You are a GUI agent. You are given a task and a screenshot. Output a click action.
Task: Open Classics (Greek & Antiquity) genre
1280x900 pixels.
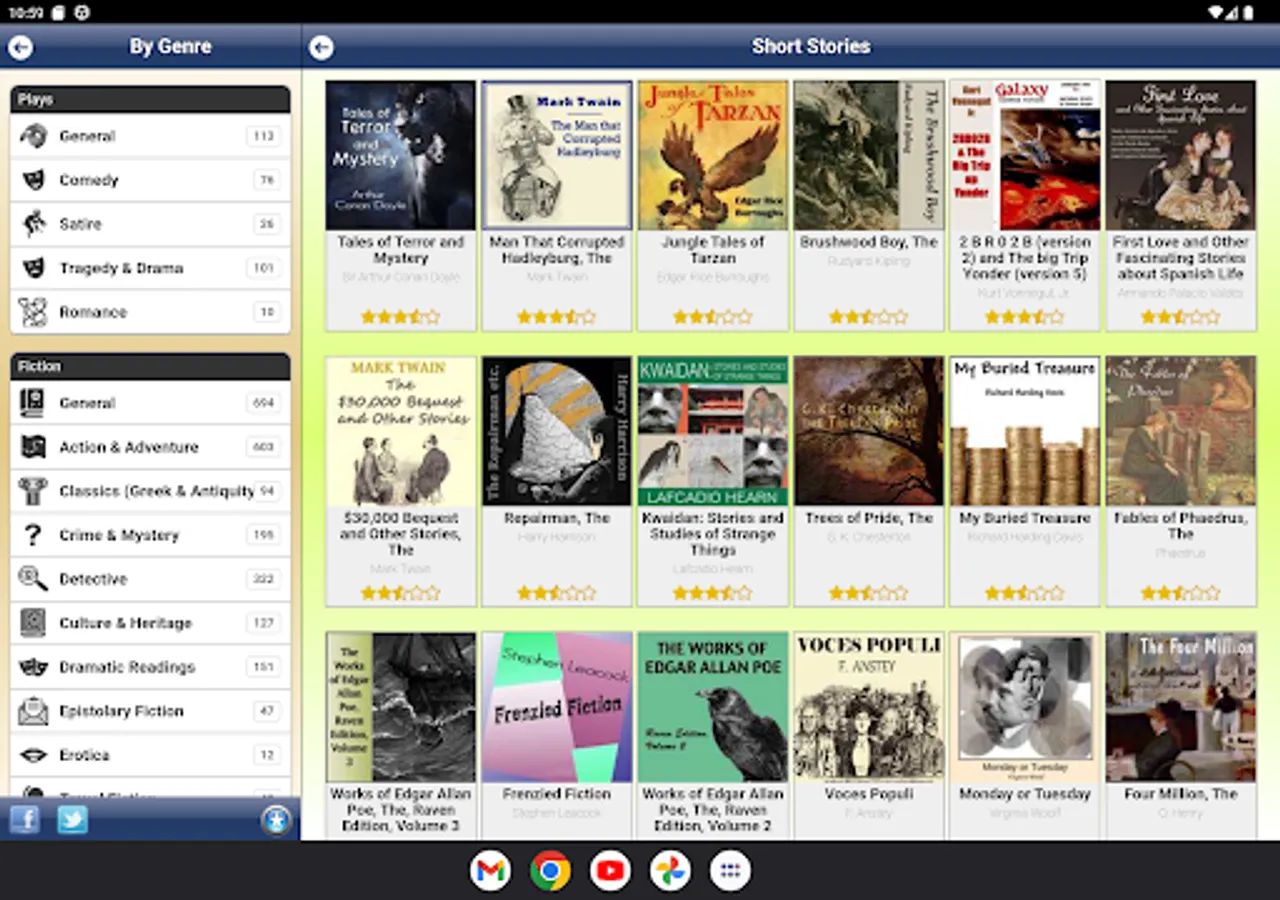(x=150, y=491)
